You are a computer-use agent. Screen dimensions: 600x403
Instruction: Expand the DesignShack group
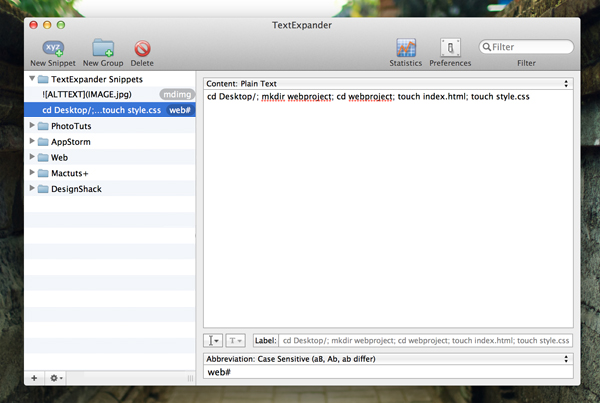click(x=32, y=188)
